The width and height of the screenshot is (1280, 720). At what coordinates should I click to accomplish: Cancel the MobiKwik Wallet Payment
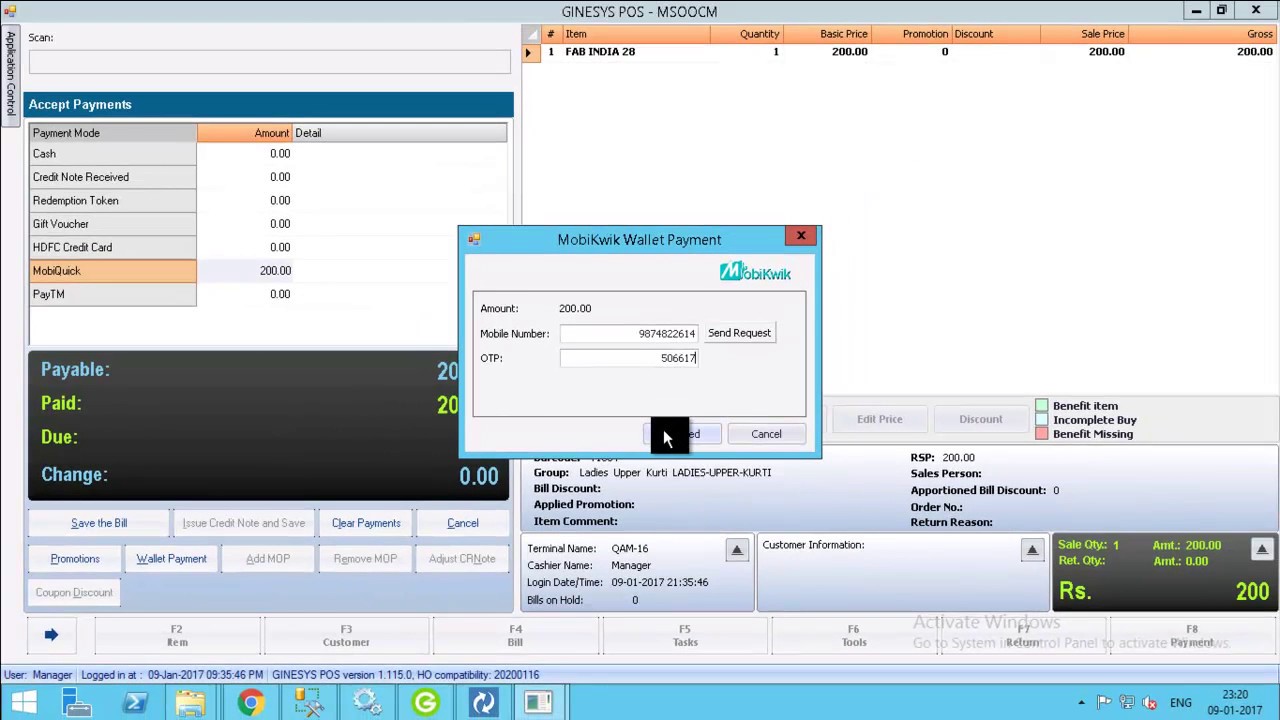tap(766, 434)
